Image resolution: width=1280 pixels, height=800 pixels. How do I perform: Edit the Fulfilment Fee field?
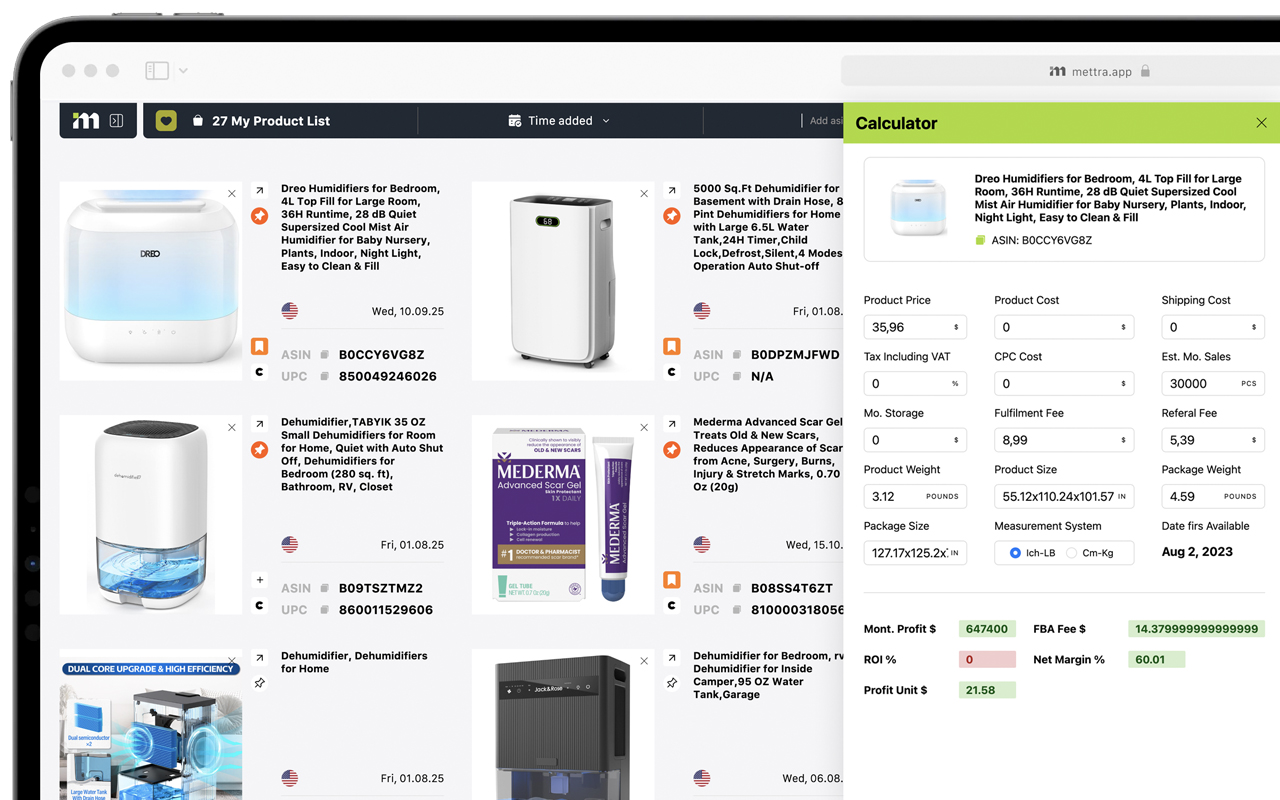pos(1064,440)
